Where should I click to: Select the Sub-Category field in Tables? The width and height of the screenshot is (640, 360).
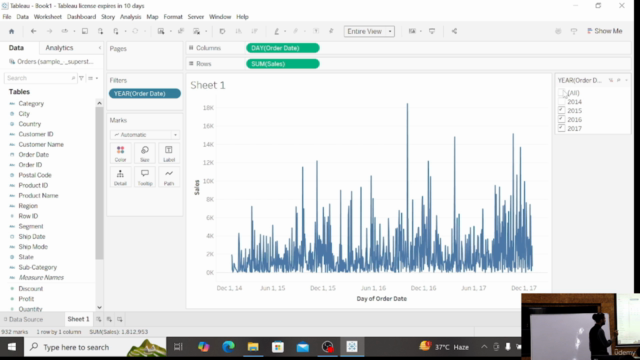tap(38, 267)
